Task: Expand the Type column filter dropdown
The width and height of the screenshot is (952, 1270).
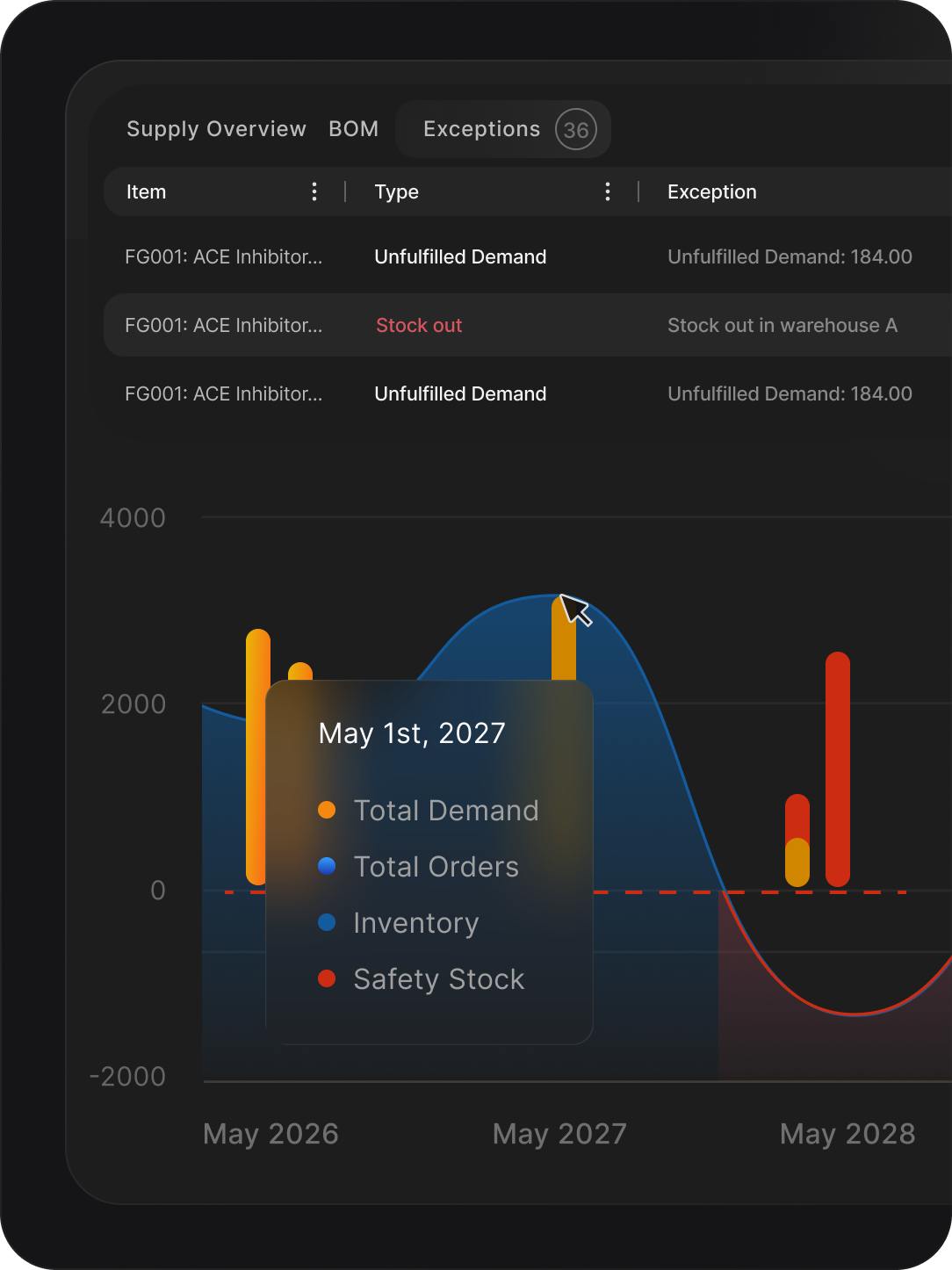Action: (x=607, y=191)
